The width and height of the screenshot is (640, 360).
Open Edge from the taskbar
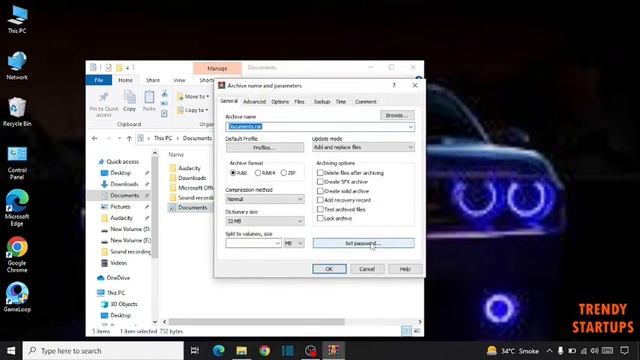[219, 351]
